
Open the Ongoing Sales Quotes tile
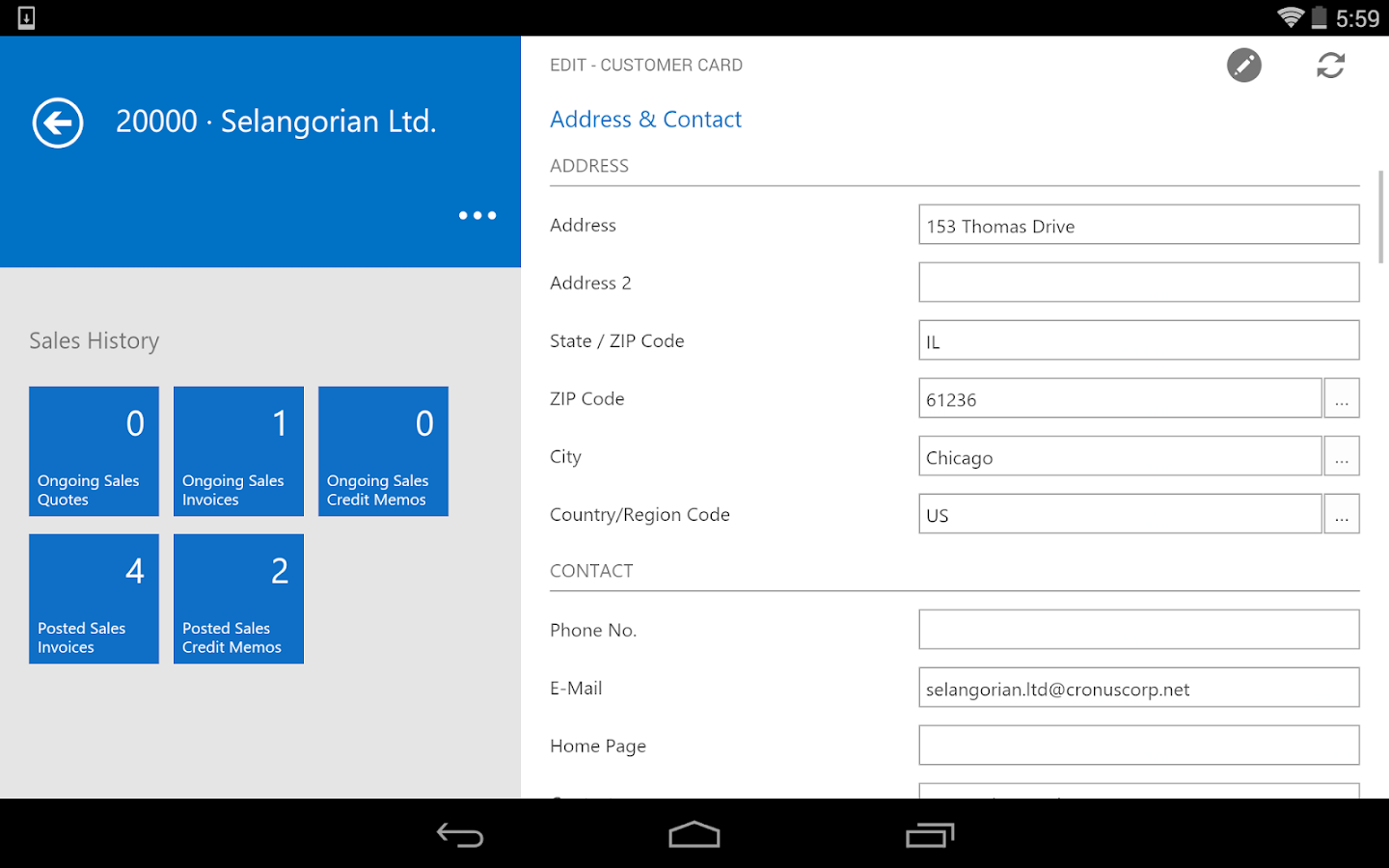coord(94,451)
